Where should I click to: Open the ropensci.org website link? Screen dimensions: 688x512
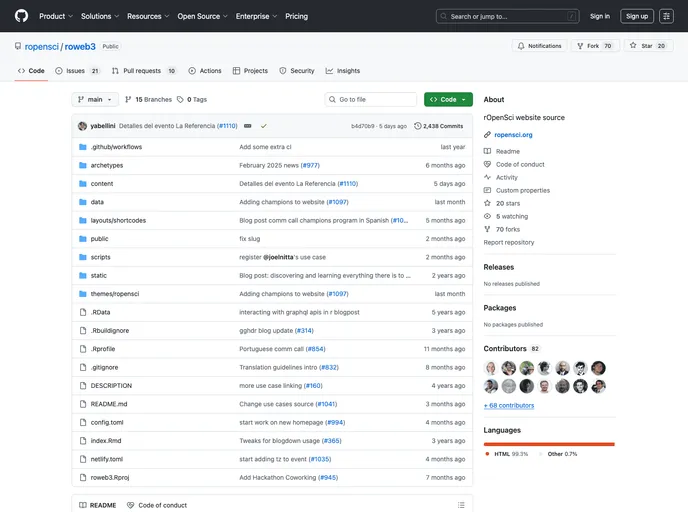coord(513,135)
